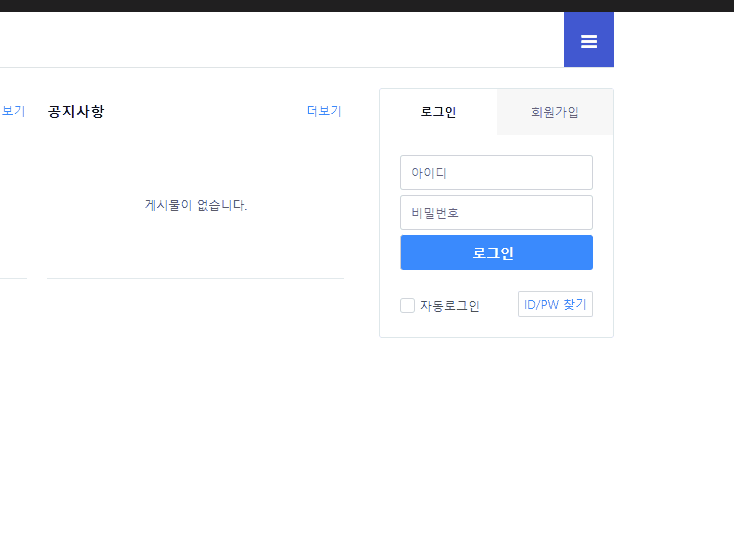Open the ID/PW 찾기 button
Image resolution: width=734 pixels, height=534 pixels.
[555, 304]
